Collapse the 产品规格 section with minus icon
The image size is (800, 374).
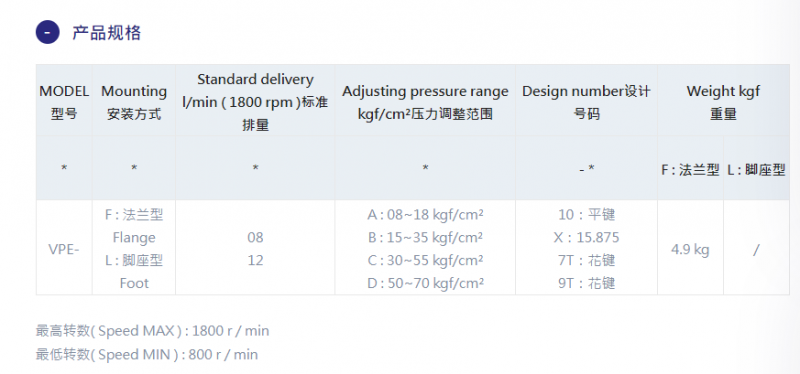coord(47,32)
